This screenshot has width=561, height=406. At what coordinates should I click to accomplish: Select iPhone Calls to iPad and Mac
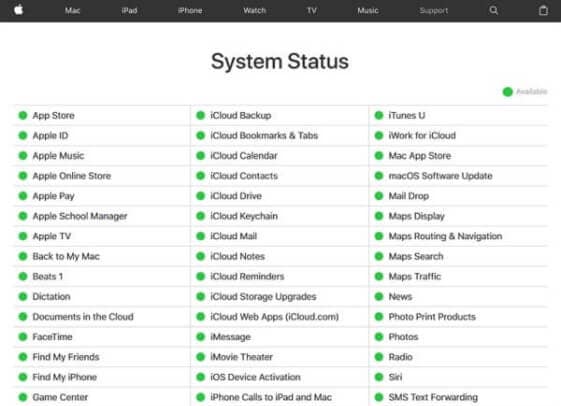tap(271, 397)
